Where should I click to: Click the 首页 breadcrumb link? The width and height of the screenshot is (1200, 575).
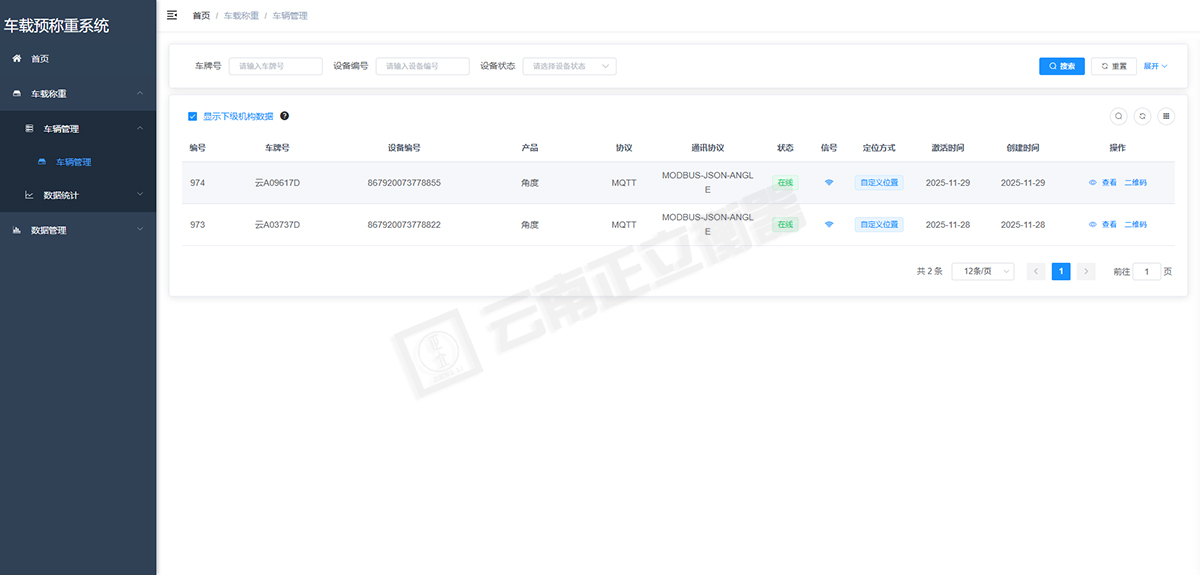pos(201,16)
